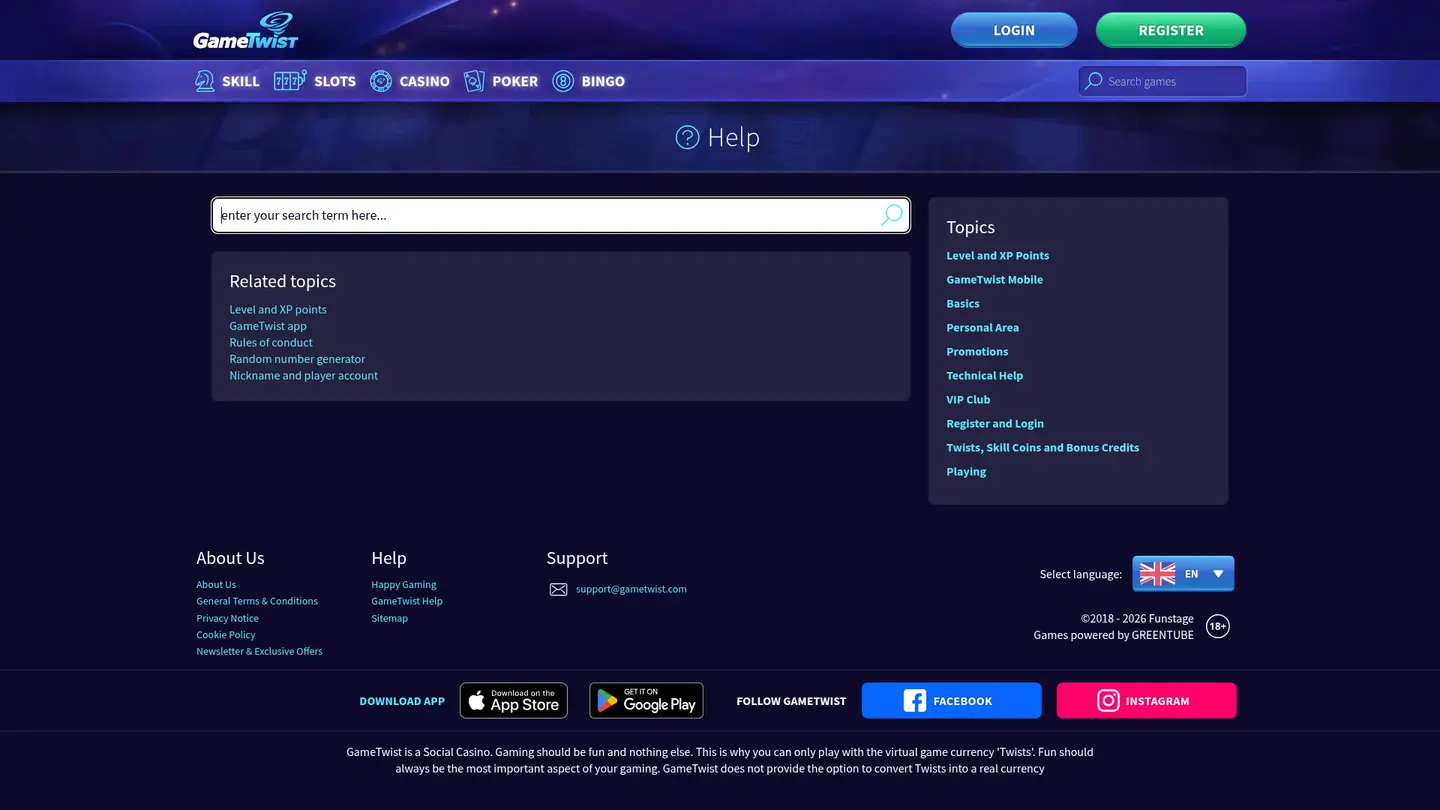This screenshot has height=810, width=1440.
Task: Open the App Store download badge
Action: pos(514,701)
